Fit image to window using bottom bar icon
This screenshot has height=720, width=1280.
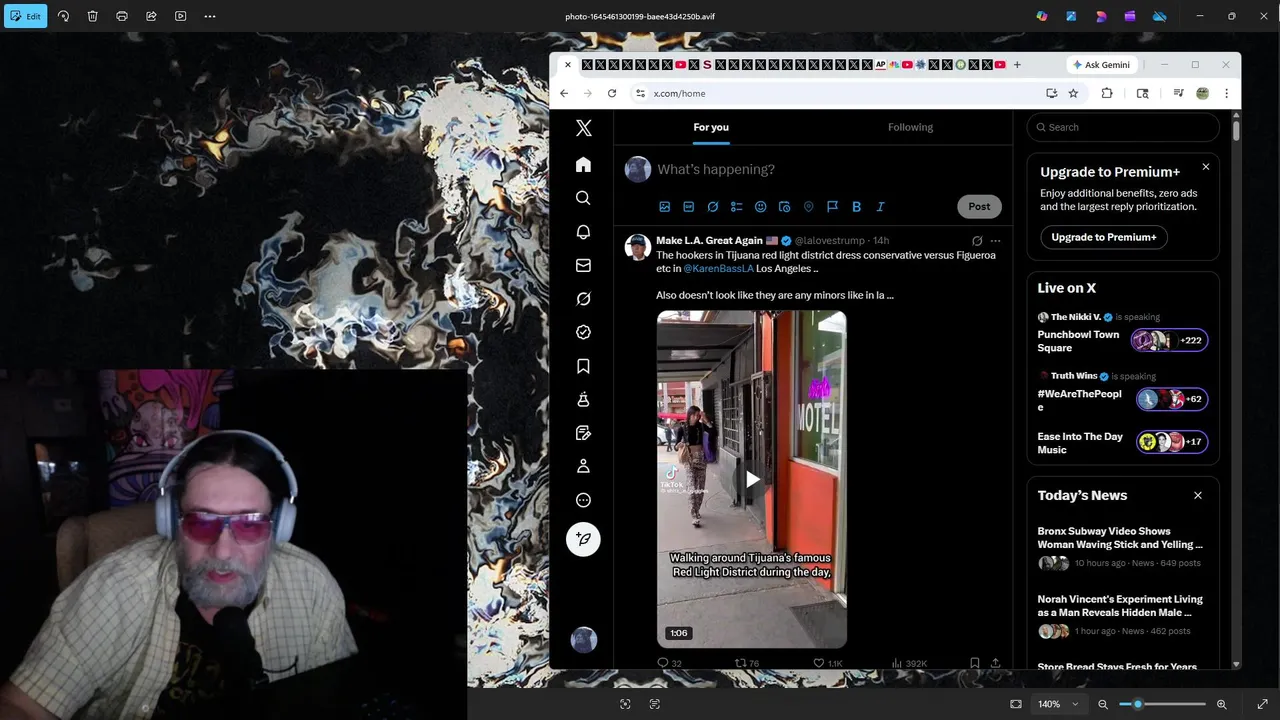(x=1016, y=704)
